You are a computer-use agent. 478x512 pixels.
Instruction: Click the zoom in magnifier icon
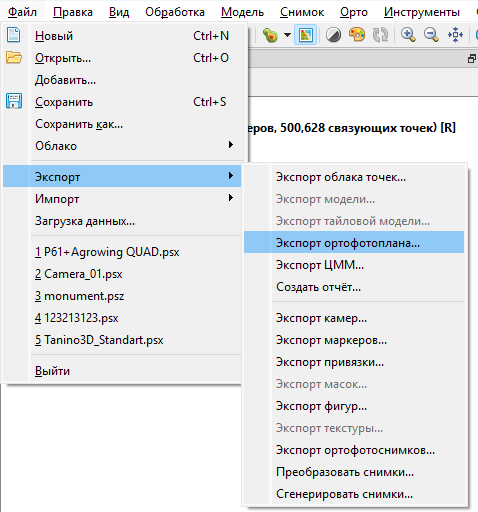[408, 35]
